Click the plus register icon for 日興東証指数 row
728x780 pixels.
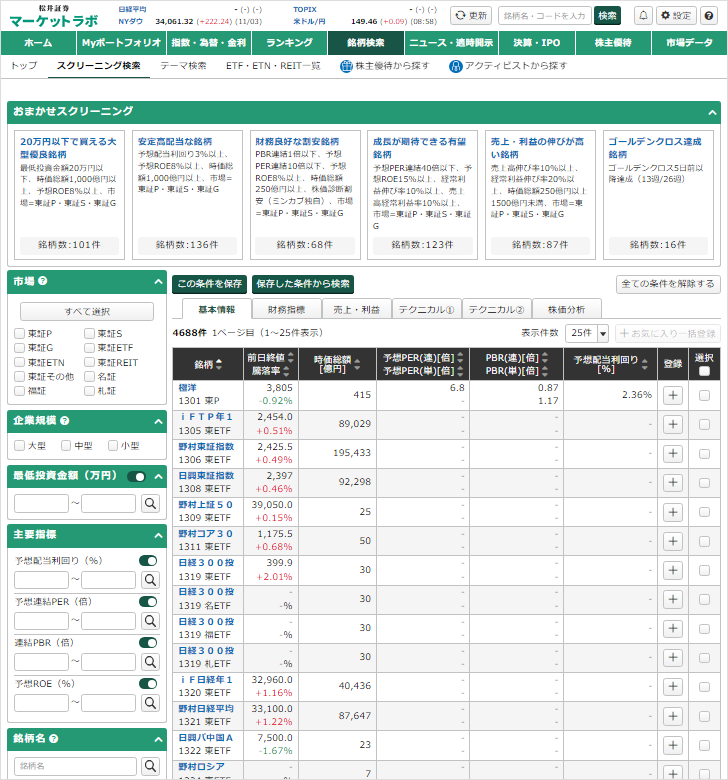(673, 482)
